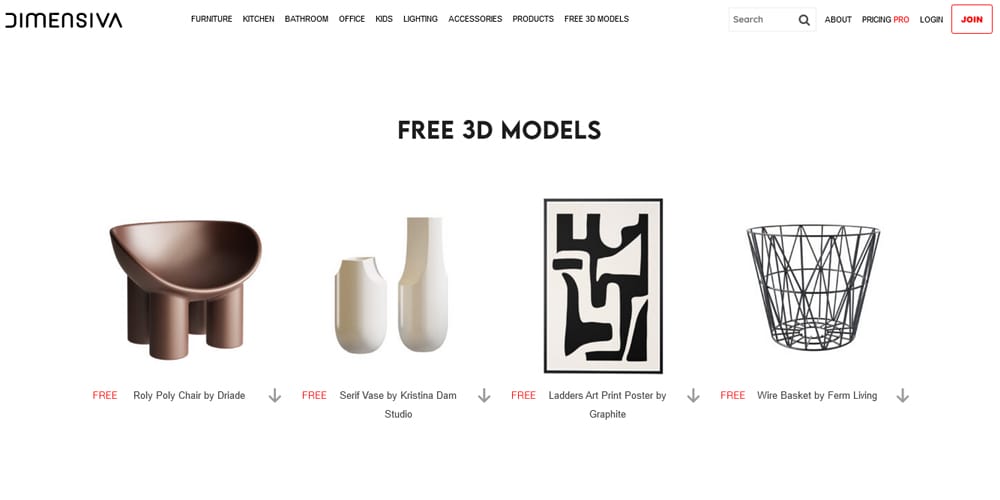View Pricing Pro page
This screenshot has width=1000, height=500.
pos(885,20)
